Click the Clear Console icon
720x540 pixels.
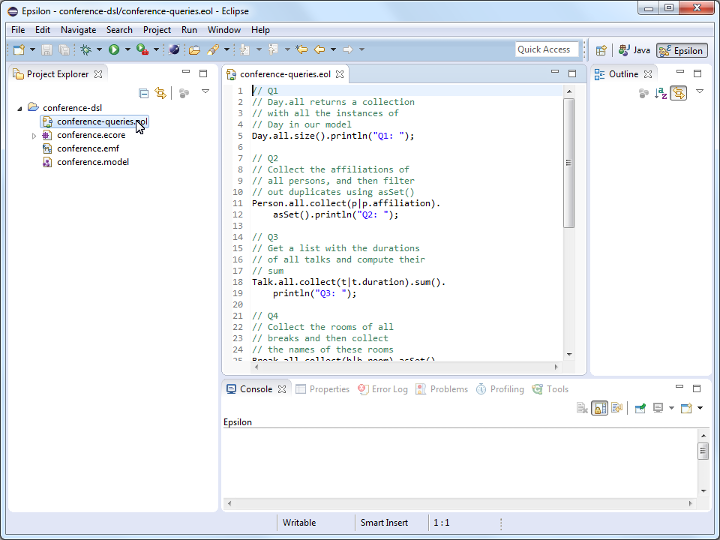[582, 408]
